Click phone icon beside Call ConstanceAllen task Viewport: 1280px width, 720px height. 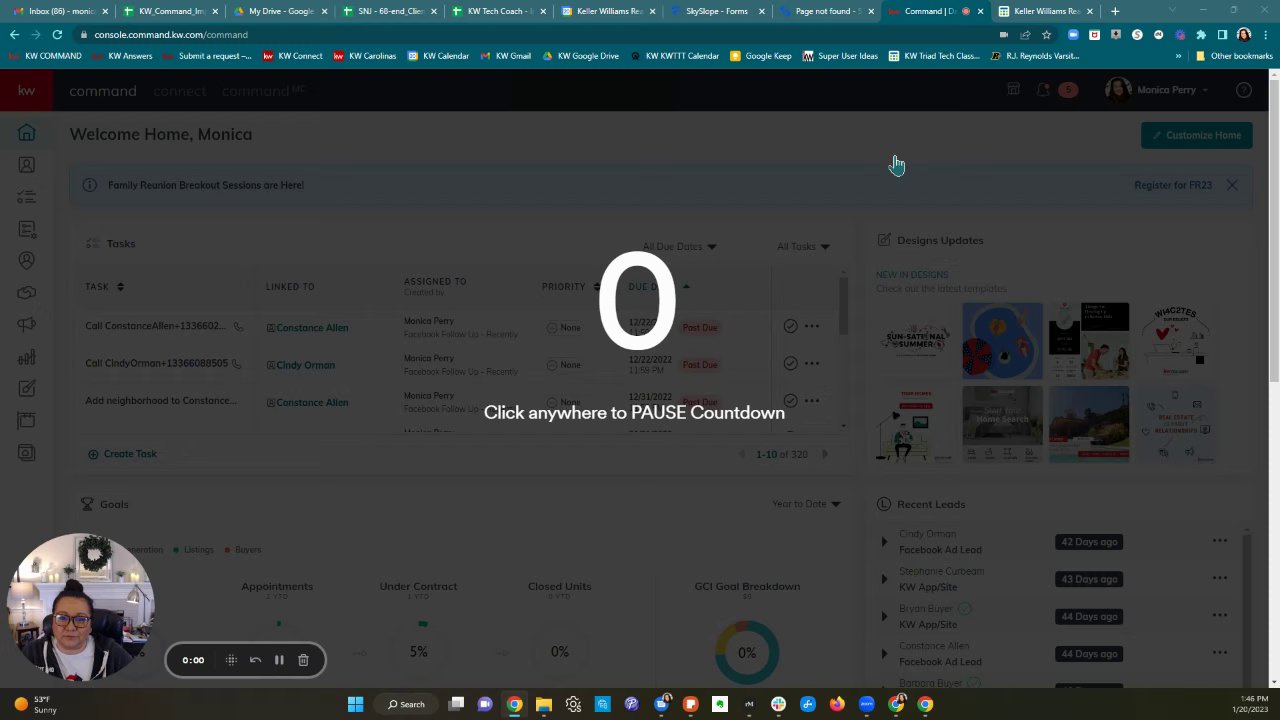pyautogui.click(x=238, y=327)
